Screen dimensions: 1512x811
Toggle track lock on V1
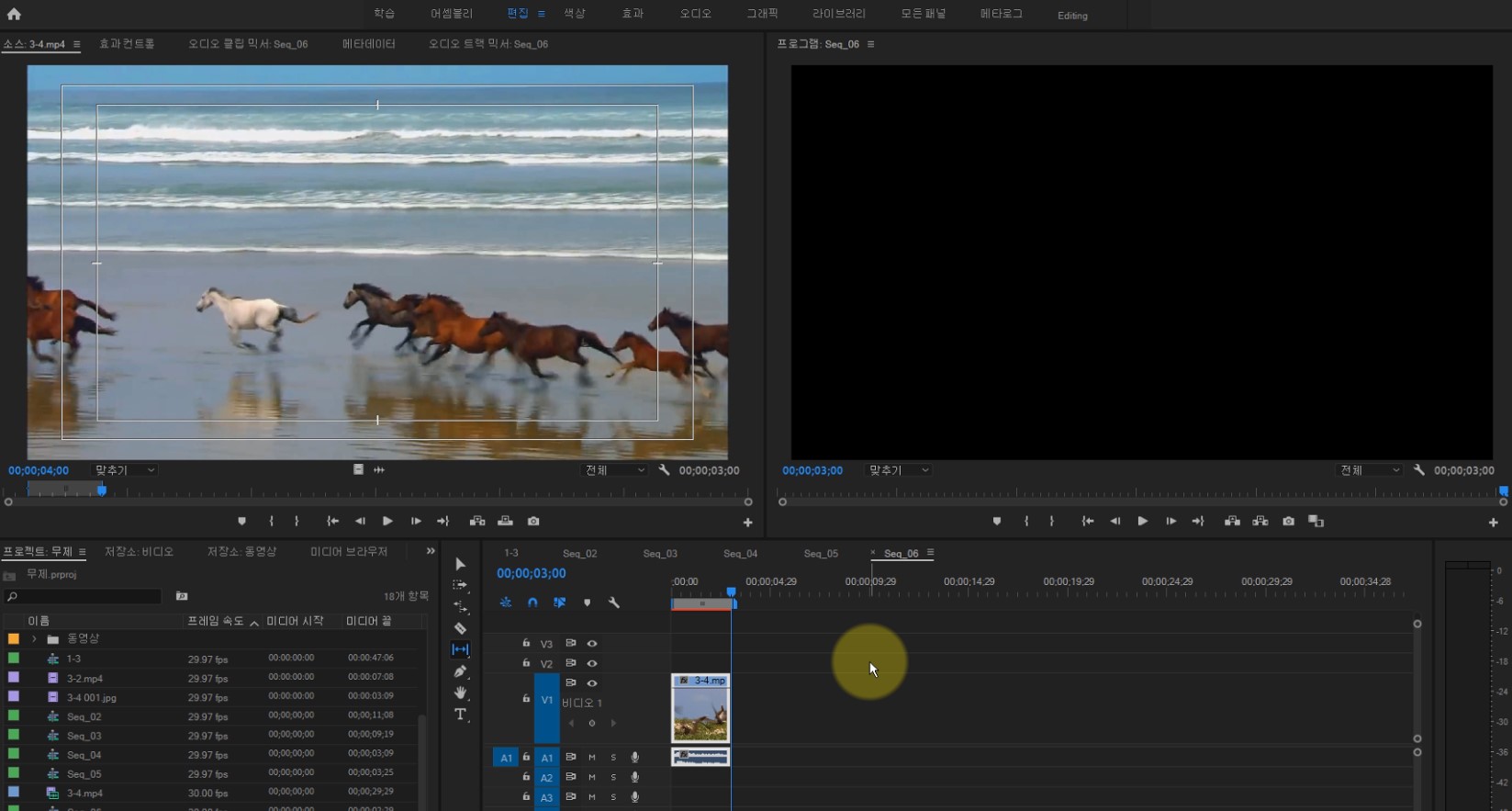[526, 699]
